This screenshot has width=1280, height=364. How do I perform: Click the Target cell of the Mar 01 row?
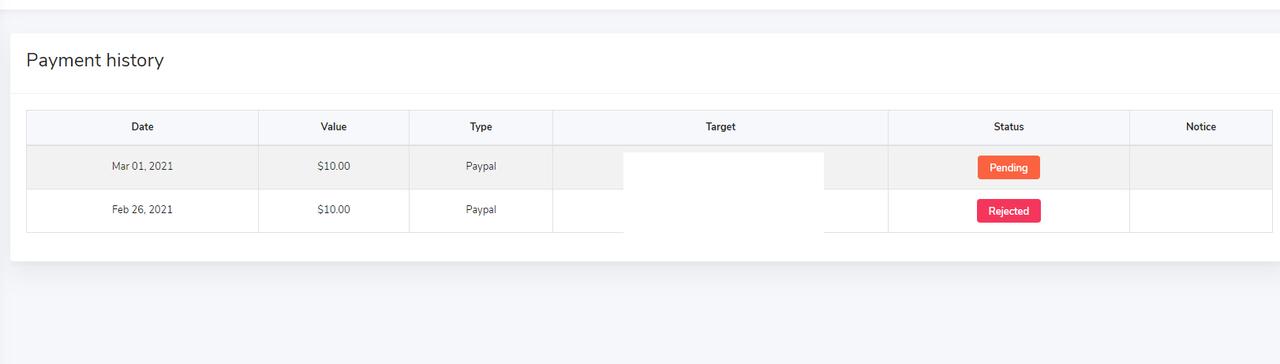(x=720, y=167)
